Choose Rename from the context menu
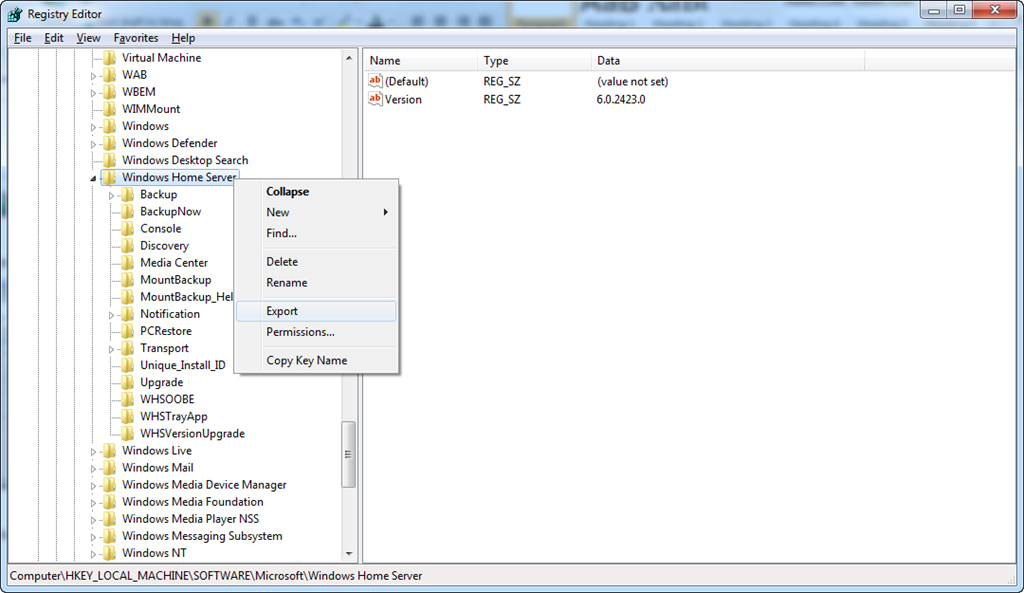1024x593 pixels. (316, 282)
